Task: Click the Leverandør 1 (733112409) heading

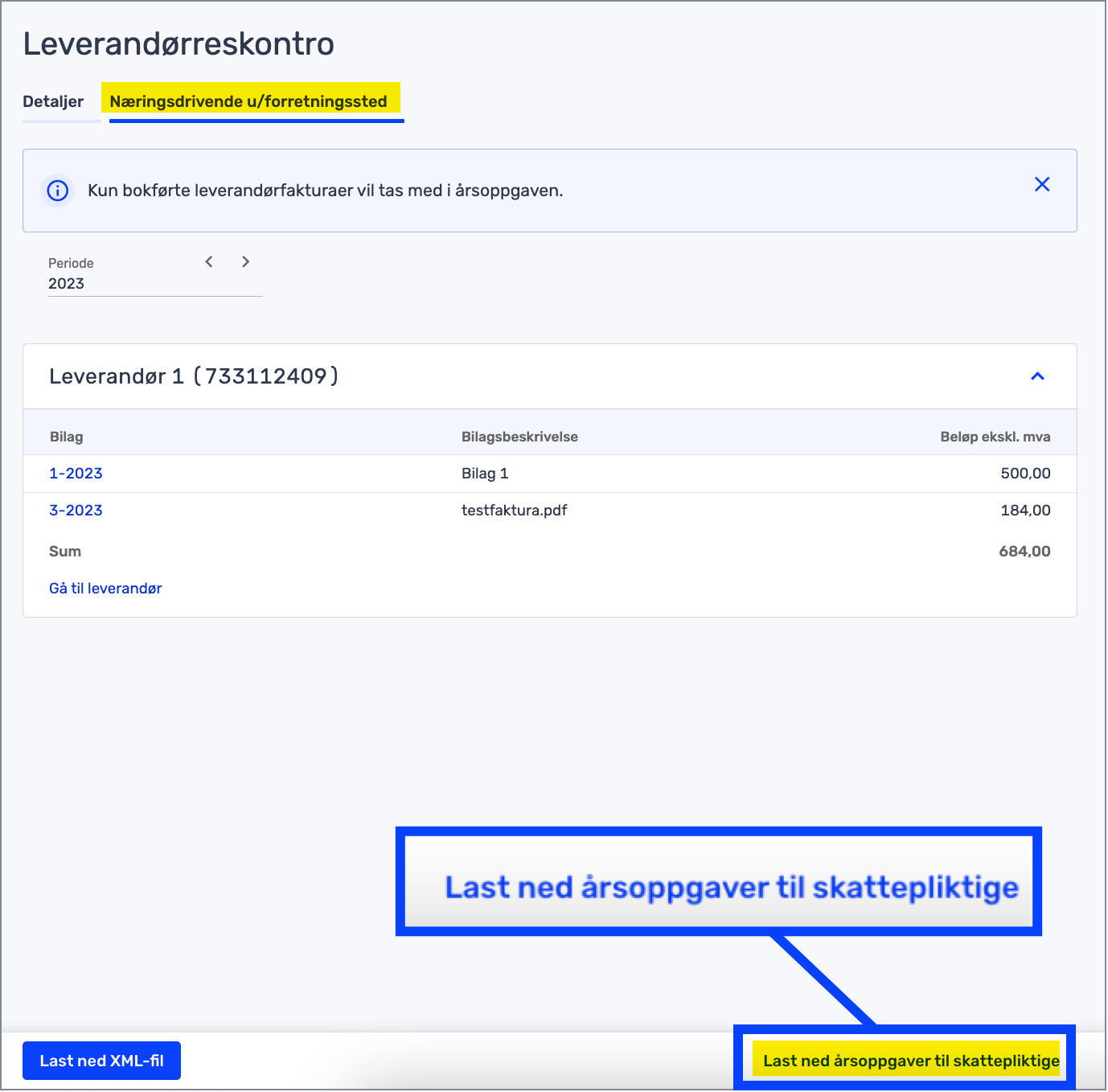Action: [195, 376]
